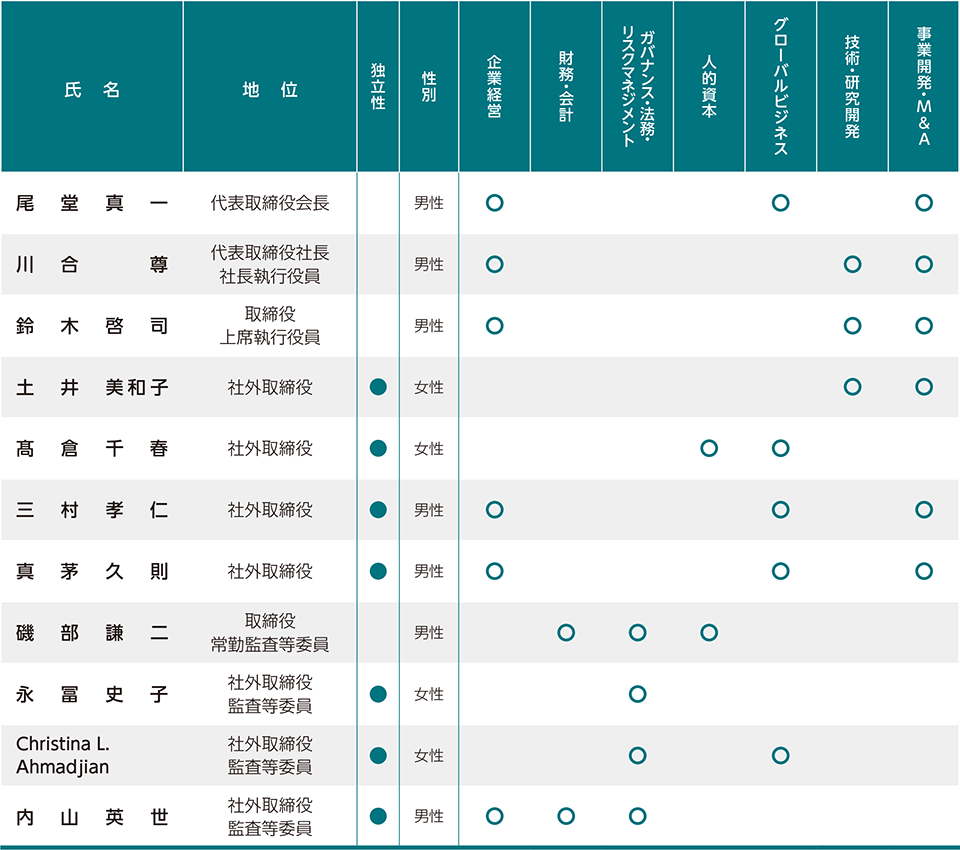
Task: Click 川合尊's 技術・研究開発 circle
Action: point(852,265)
